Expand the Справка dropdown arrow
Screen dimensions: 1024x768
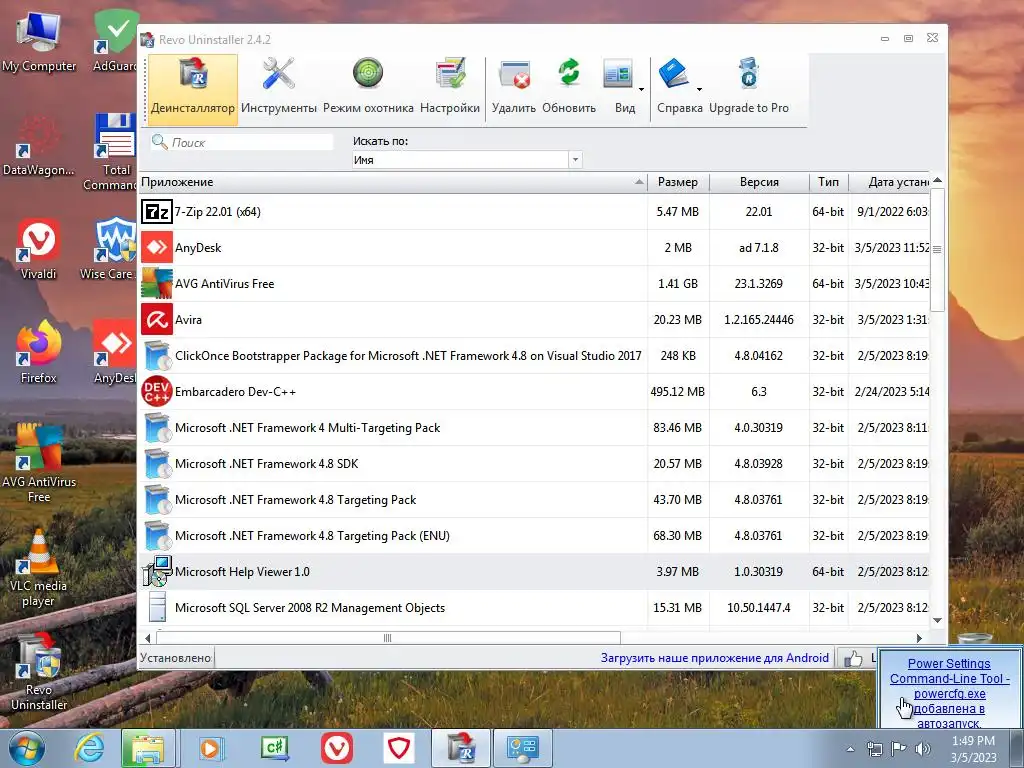click(699, 89)
